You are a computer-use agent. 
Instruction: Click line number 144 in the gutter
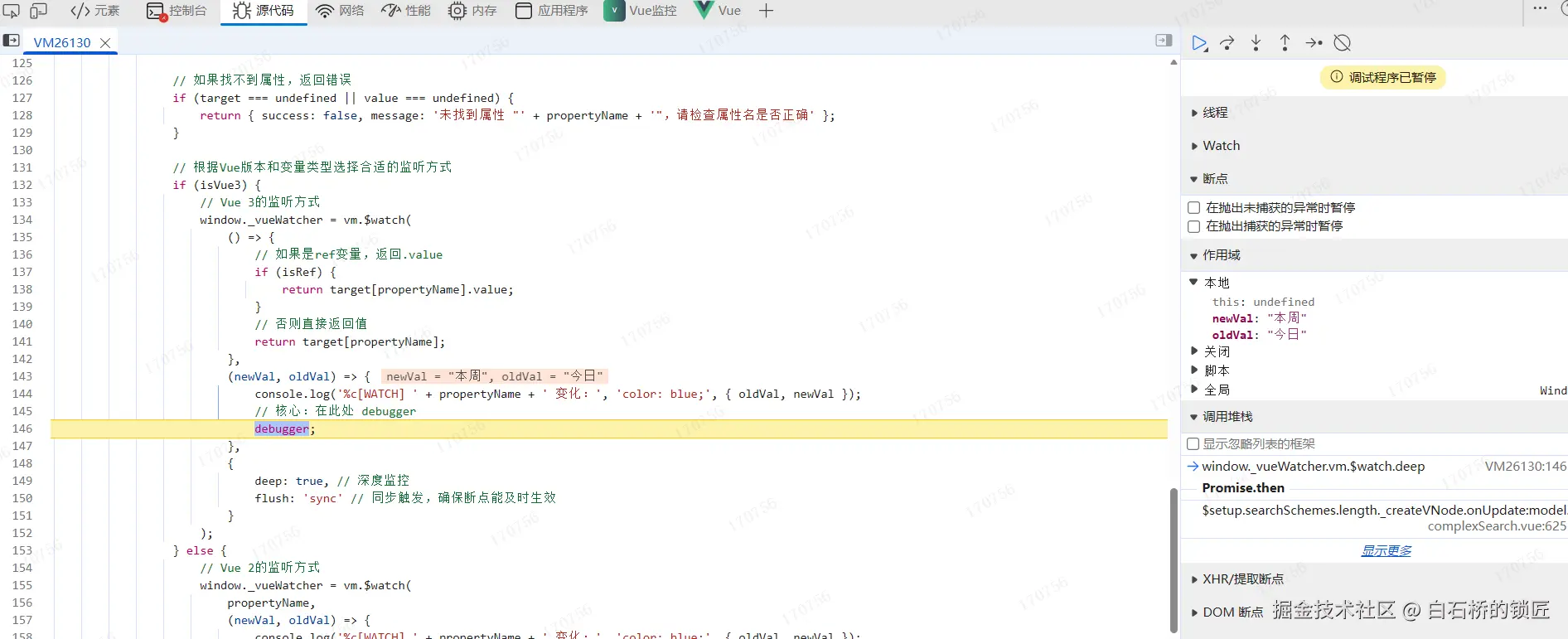(x=22, y=394)
